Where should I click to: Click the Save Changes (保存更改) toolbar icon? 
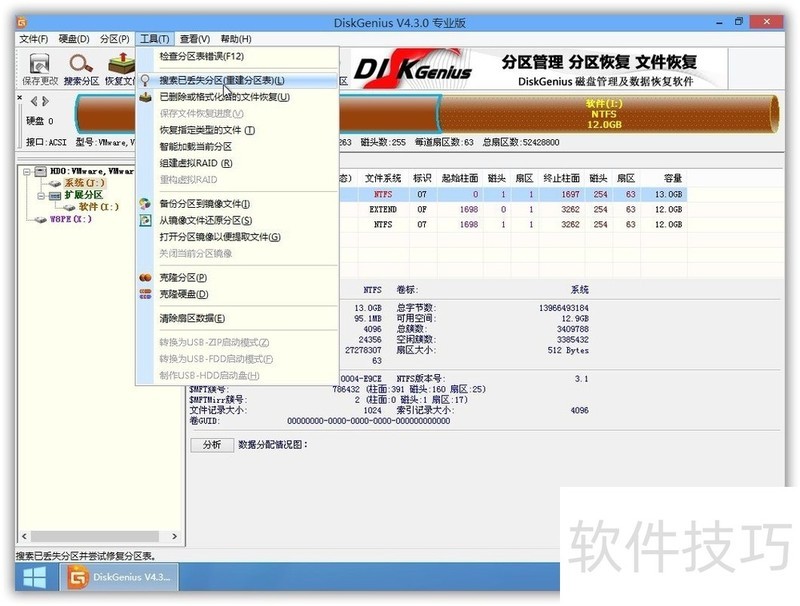pos(39,64)
